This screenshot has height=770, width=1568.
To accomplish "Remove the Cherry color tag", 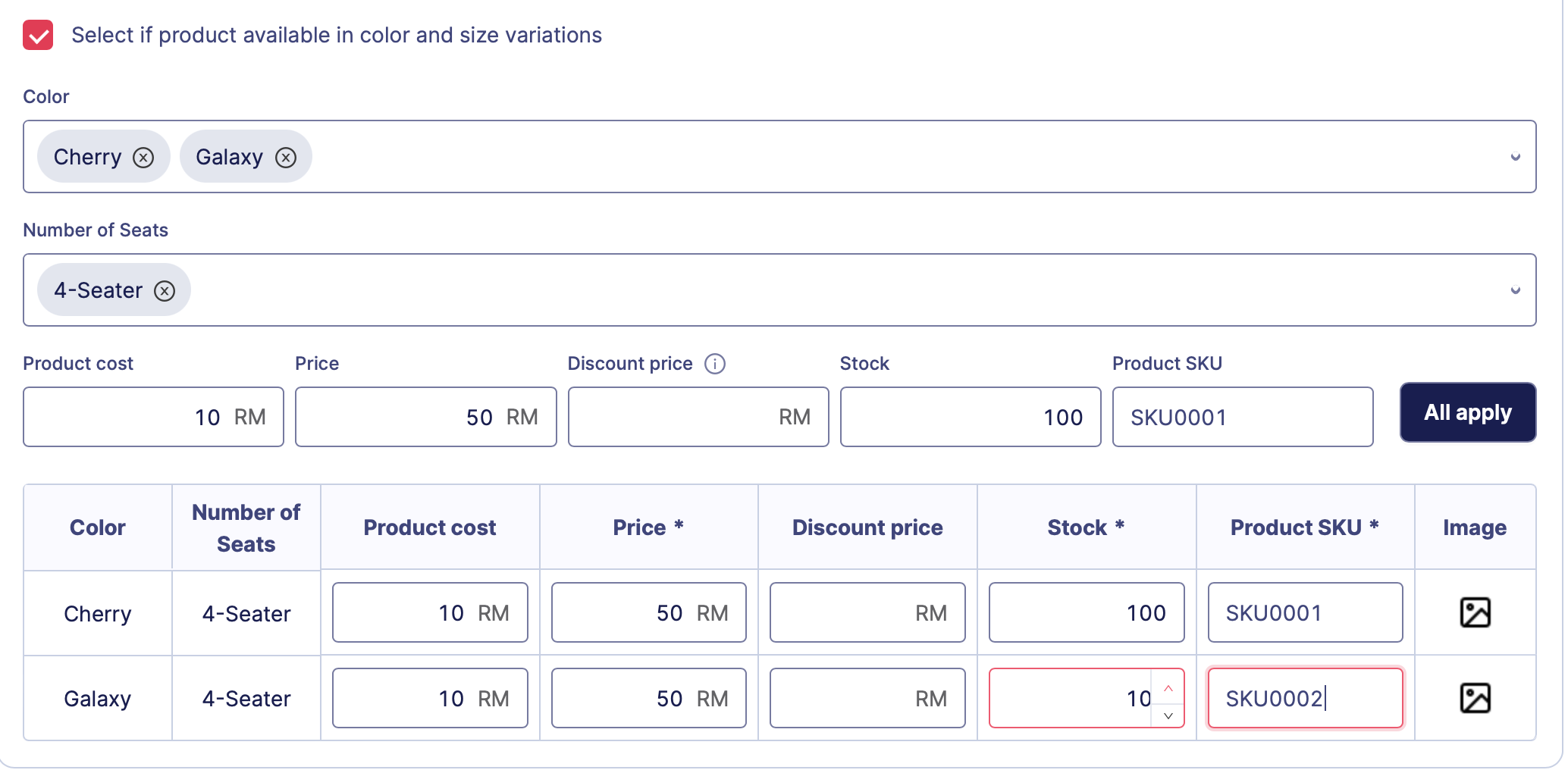I will (x=143, y=157).
